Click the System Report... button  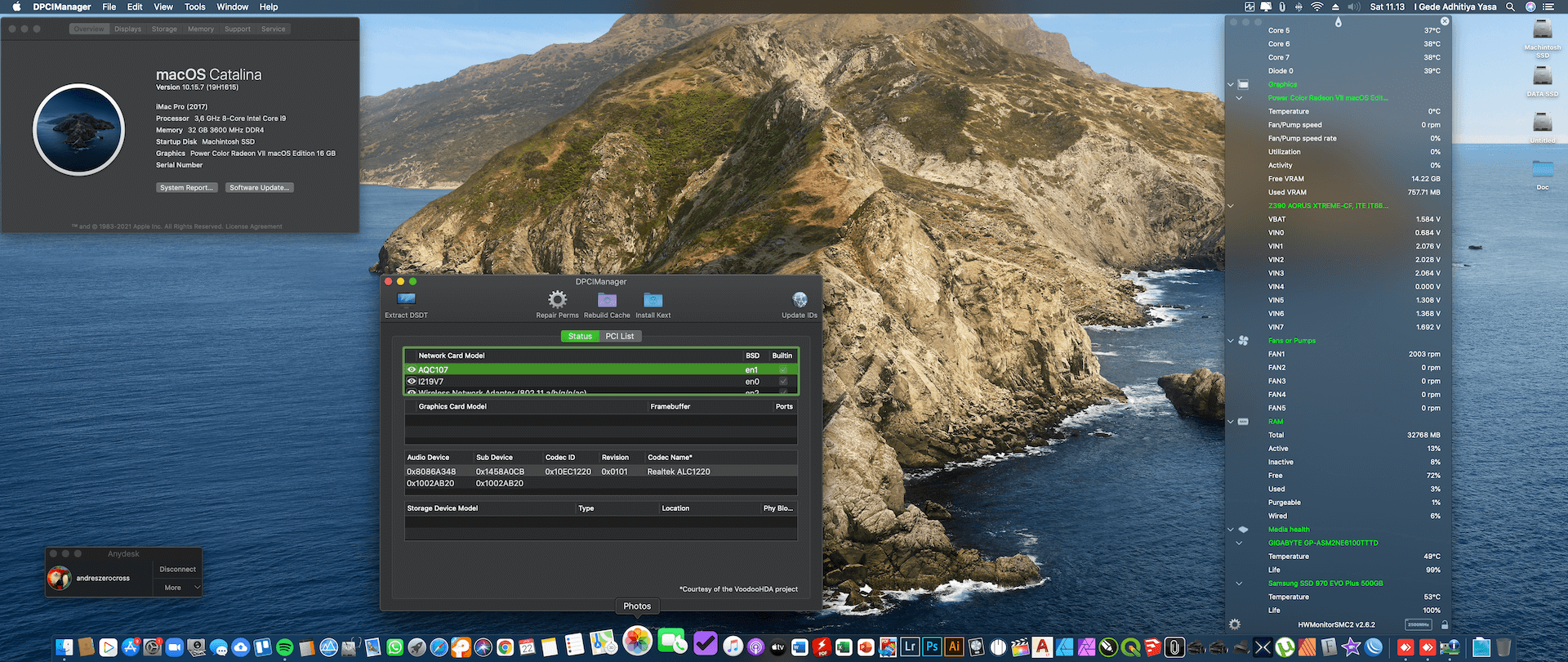click(x=186, y=188)
